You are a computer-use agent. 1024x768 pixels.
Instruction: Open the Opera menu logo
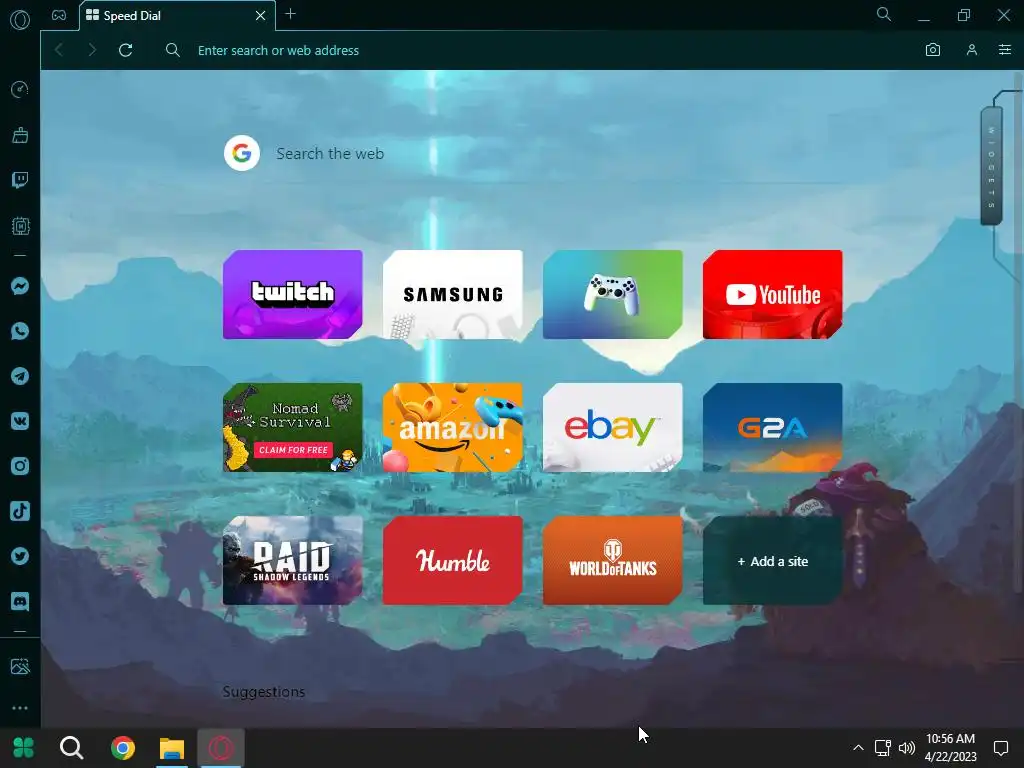pos(20,20)
